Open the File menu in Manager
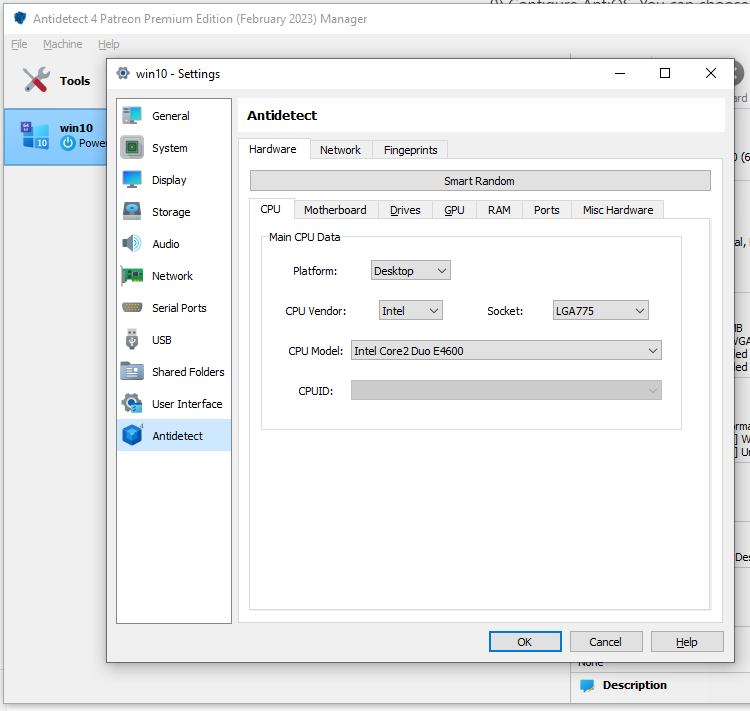 [x=19, y=44]
